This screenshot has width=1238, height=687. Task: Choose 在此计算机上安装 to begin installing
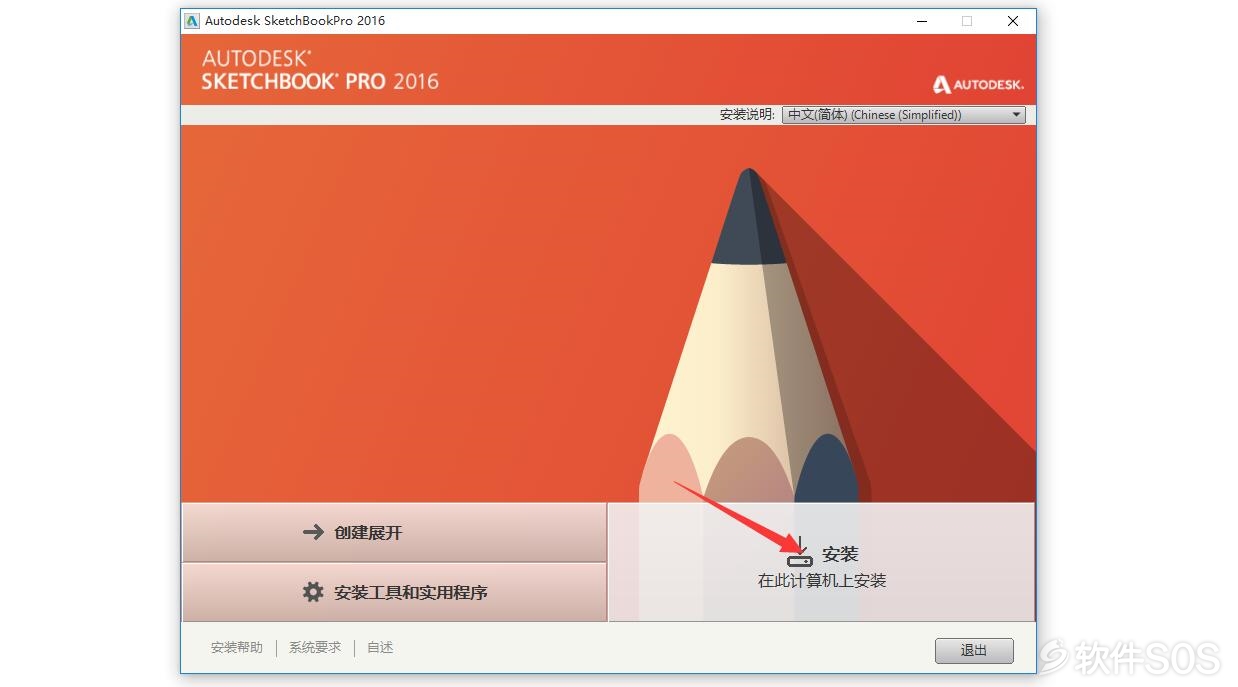(x=822, y=563)
